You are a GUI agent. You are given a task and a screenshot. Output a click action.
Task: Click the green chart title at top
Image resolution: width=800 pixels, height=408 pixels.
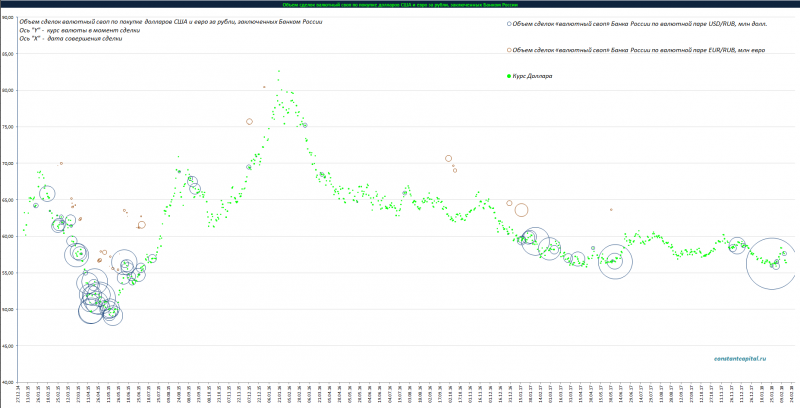400,4
